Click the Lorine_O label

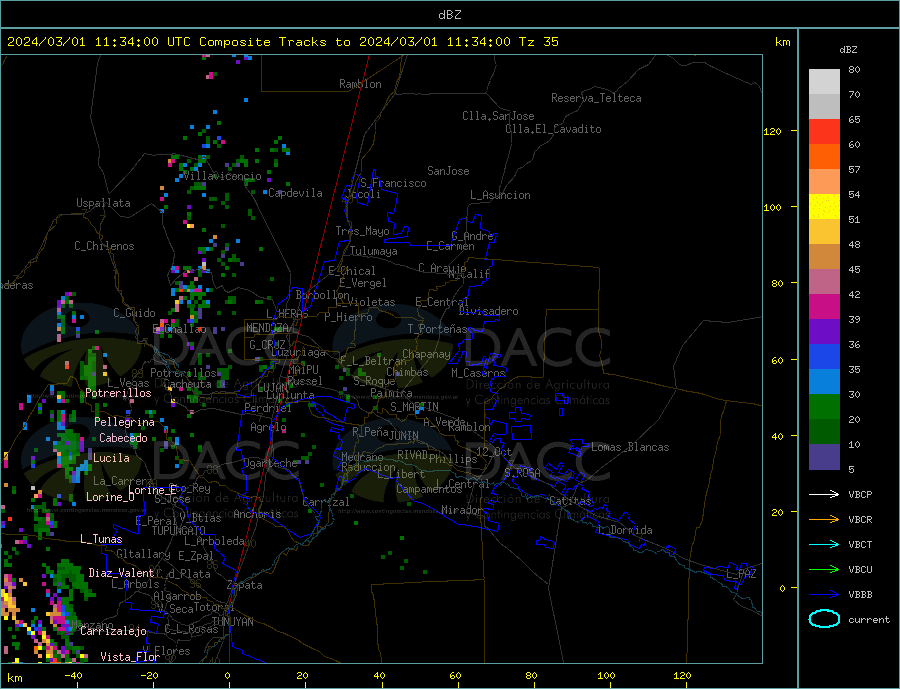point(110,497)
